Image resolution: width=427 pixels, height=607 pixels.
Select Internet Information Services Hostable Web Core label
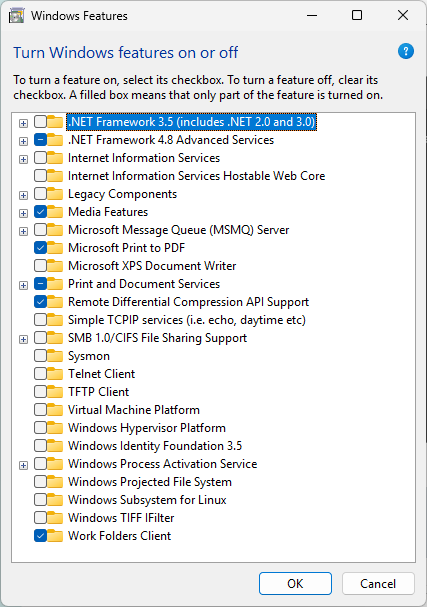[x=196, y=176]
